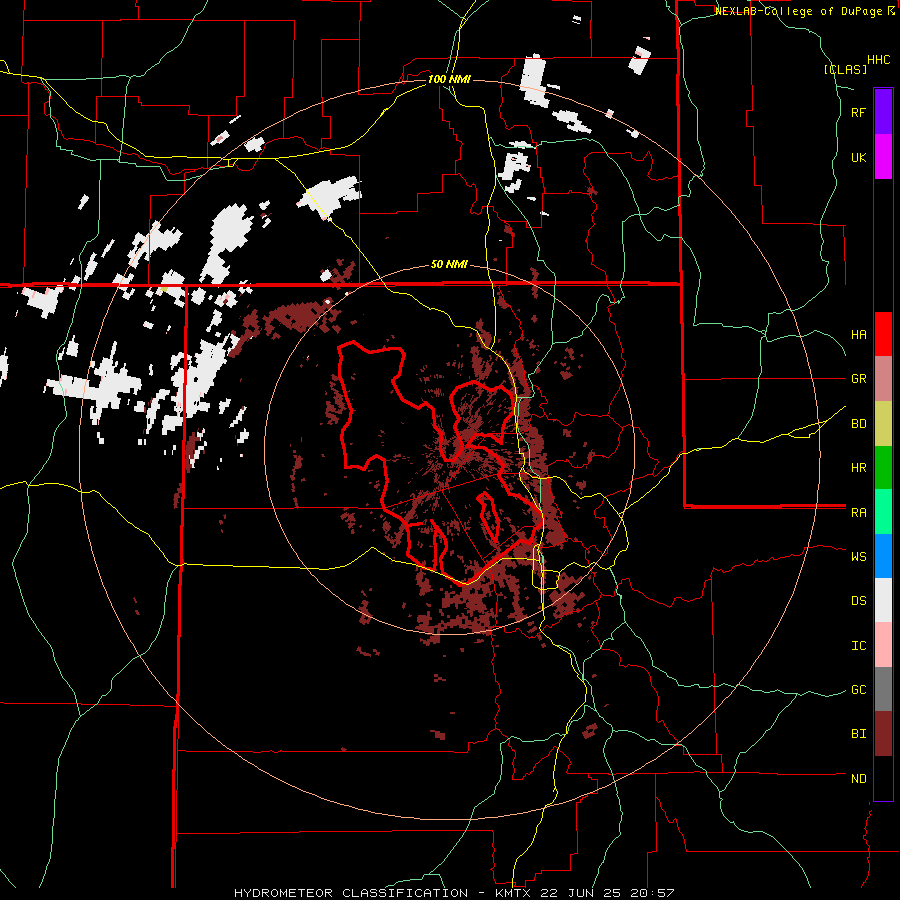Screen dimensions: 900x900
Task: Click the HA red legend swatch
Action: (x=883, y=334)
